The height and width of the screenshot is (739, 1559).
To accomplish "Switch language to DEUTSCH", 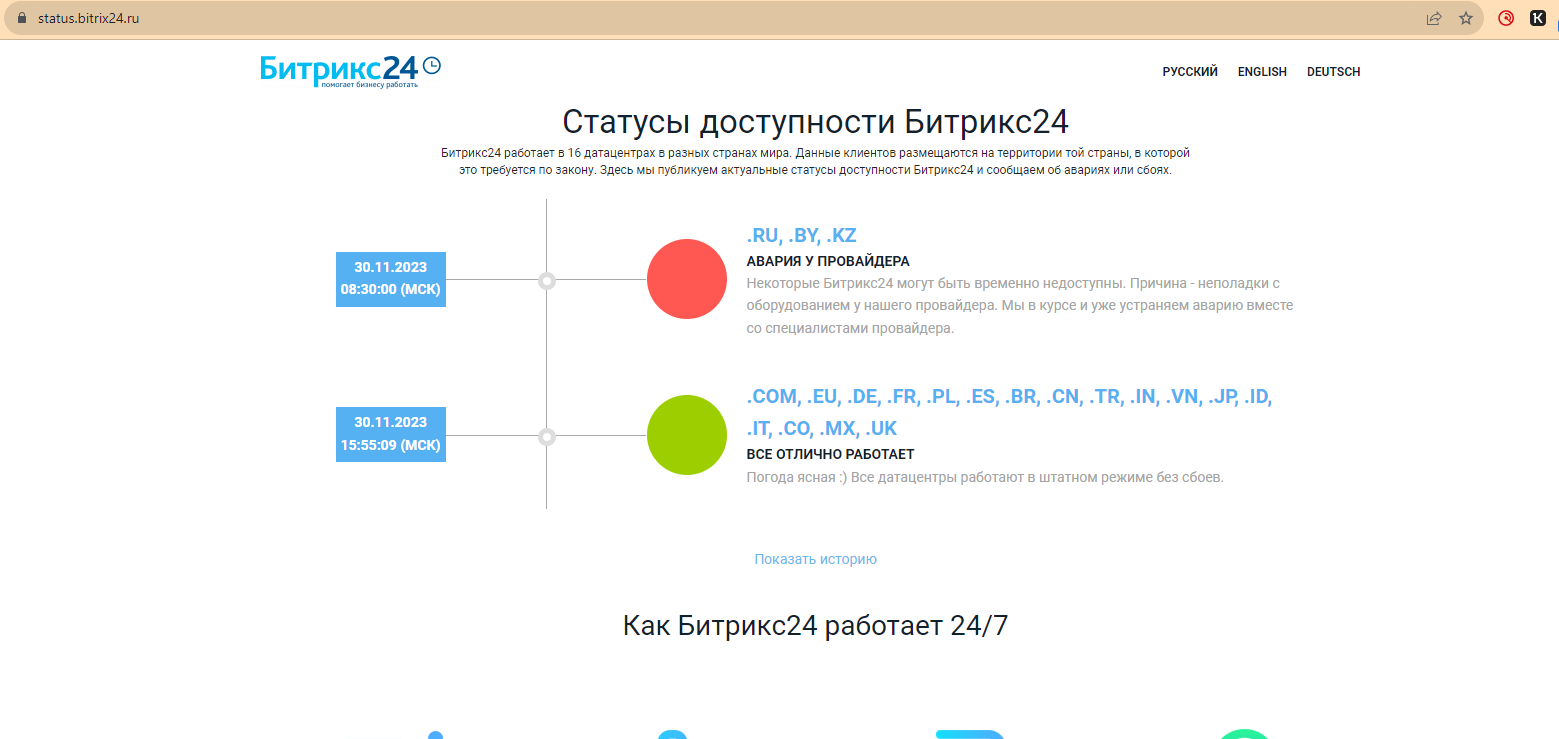I will coord(1333,72).
